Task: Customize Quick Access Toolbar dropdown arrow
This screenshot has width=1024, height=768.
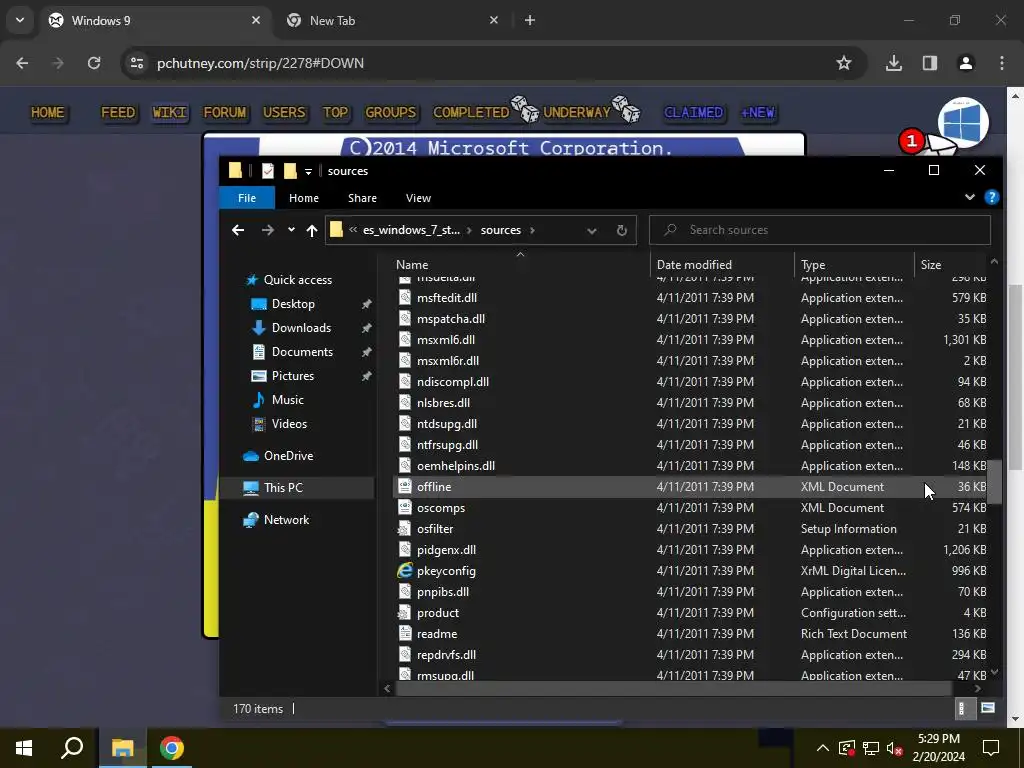Action: 308,172
